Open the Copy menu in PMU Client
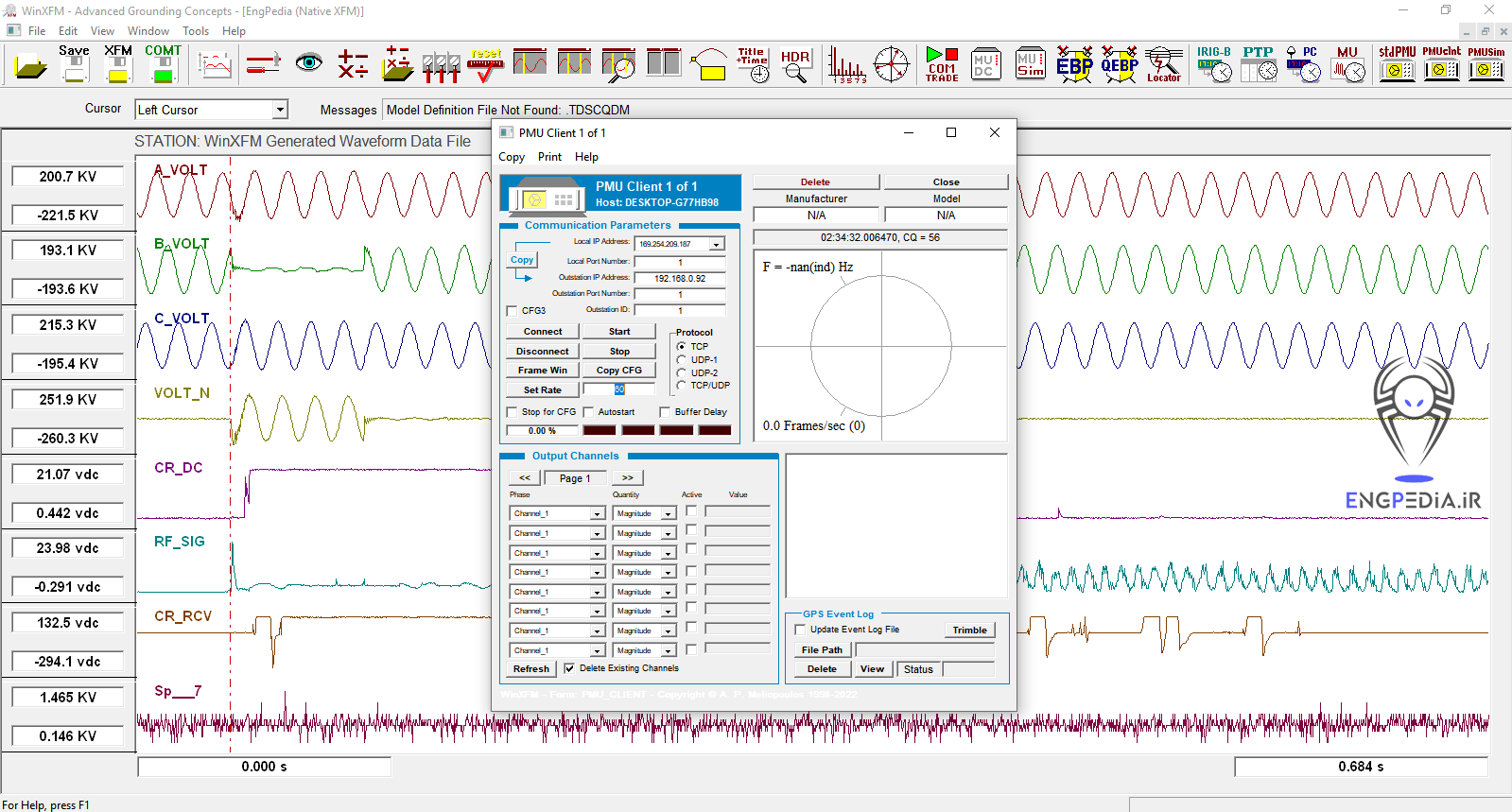The height and width of the screenshot is (812, 1512). coord(512,157)
